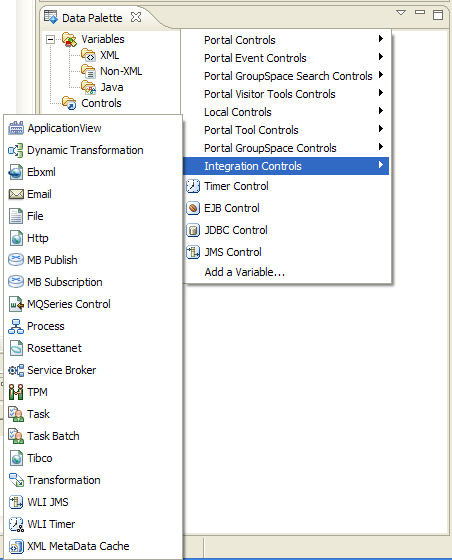This screenshot has height=560, width=452.
Task: Click the TPM control icon
Action: tap(16, 392)
